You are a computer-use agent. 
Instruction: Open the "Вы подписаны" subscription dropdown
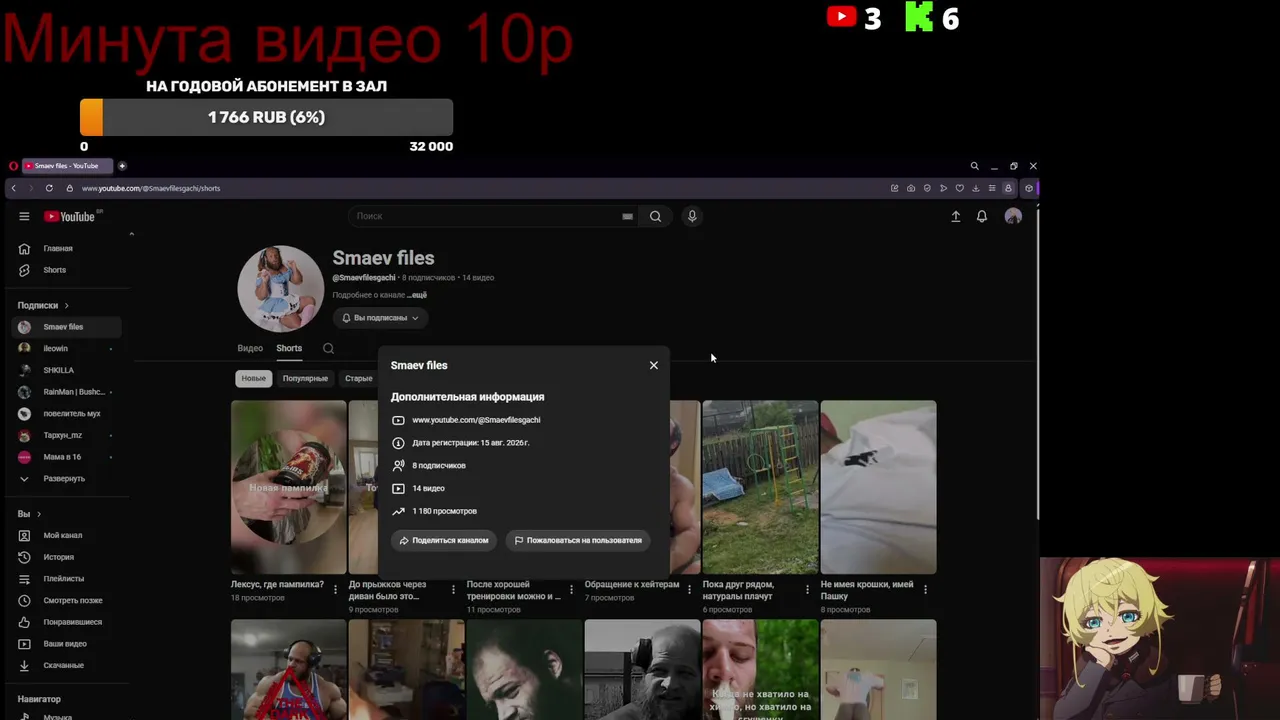point(380,318)
